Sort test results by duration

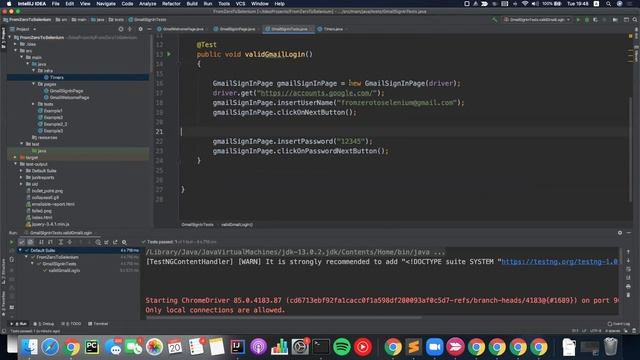[50, 242]
